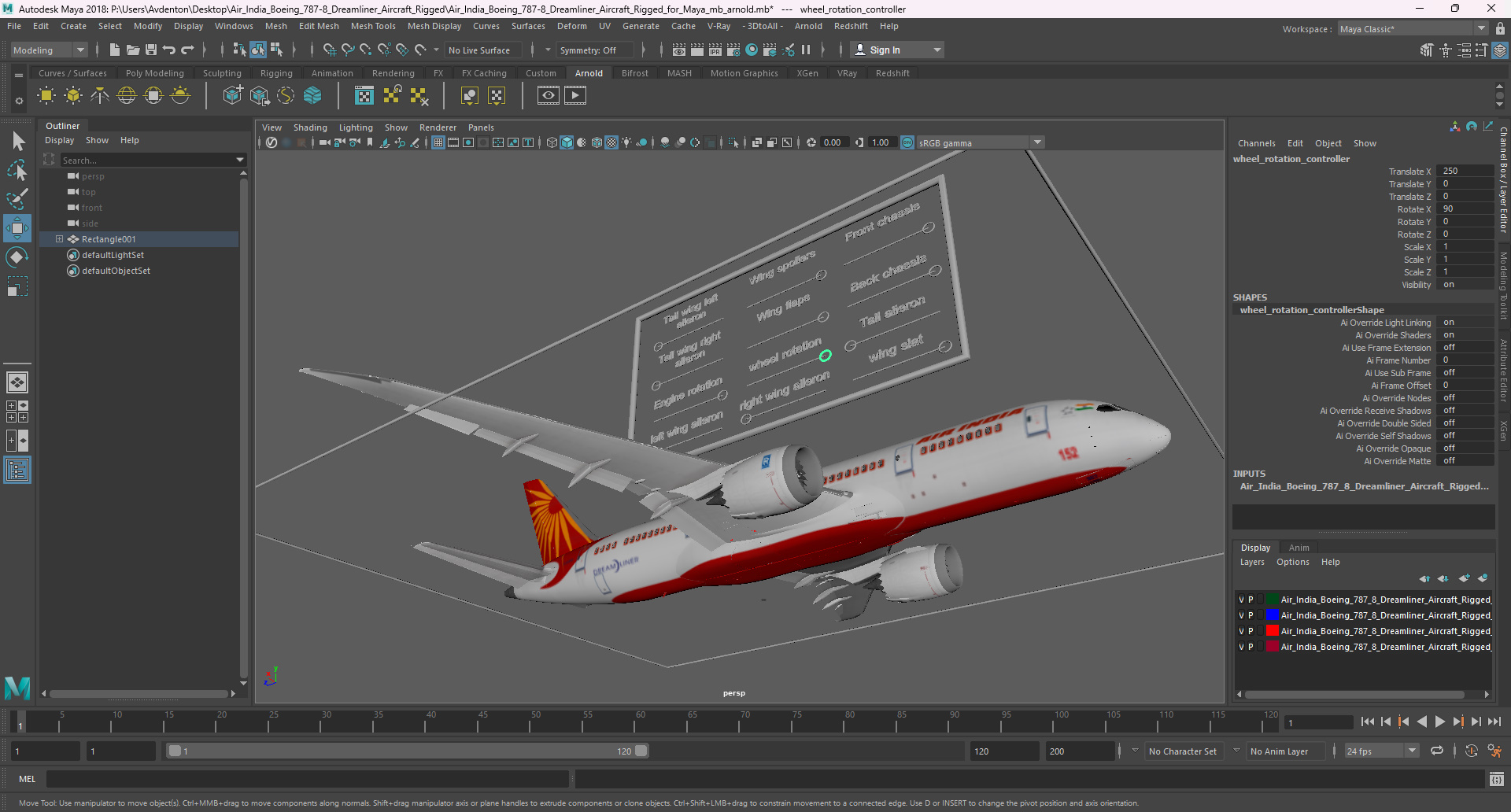The height and width of the screenshot is (812, 1511).
Task: Save the scene with disk icon
Action: [151, 50]
